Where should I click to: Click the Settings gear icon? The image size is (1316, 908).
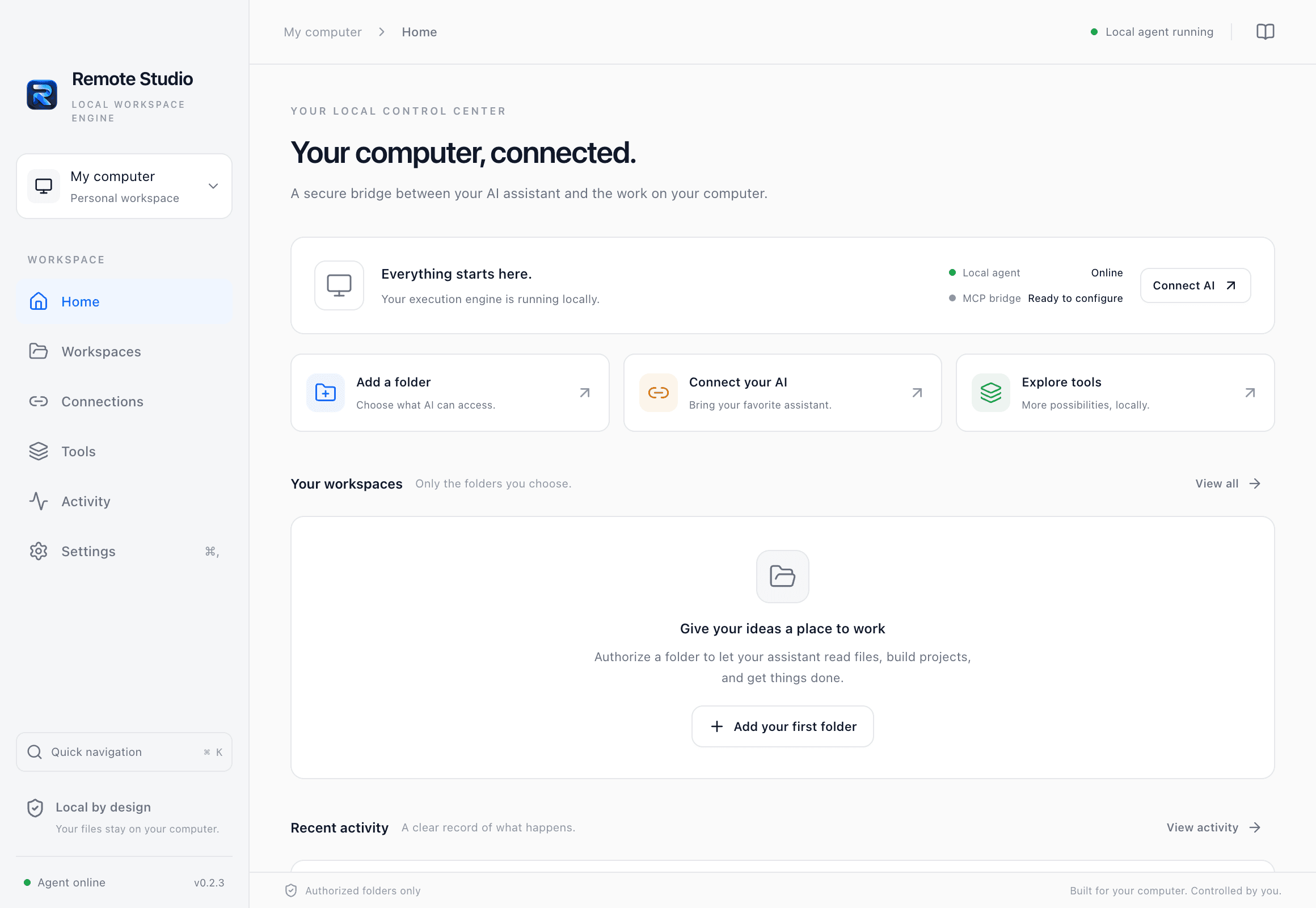click(38, 551)
